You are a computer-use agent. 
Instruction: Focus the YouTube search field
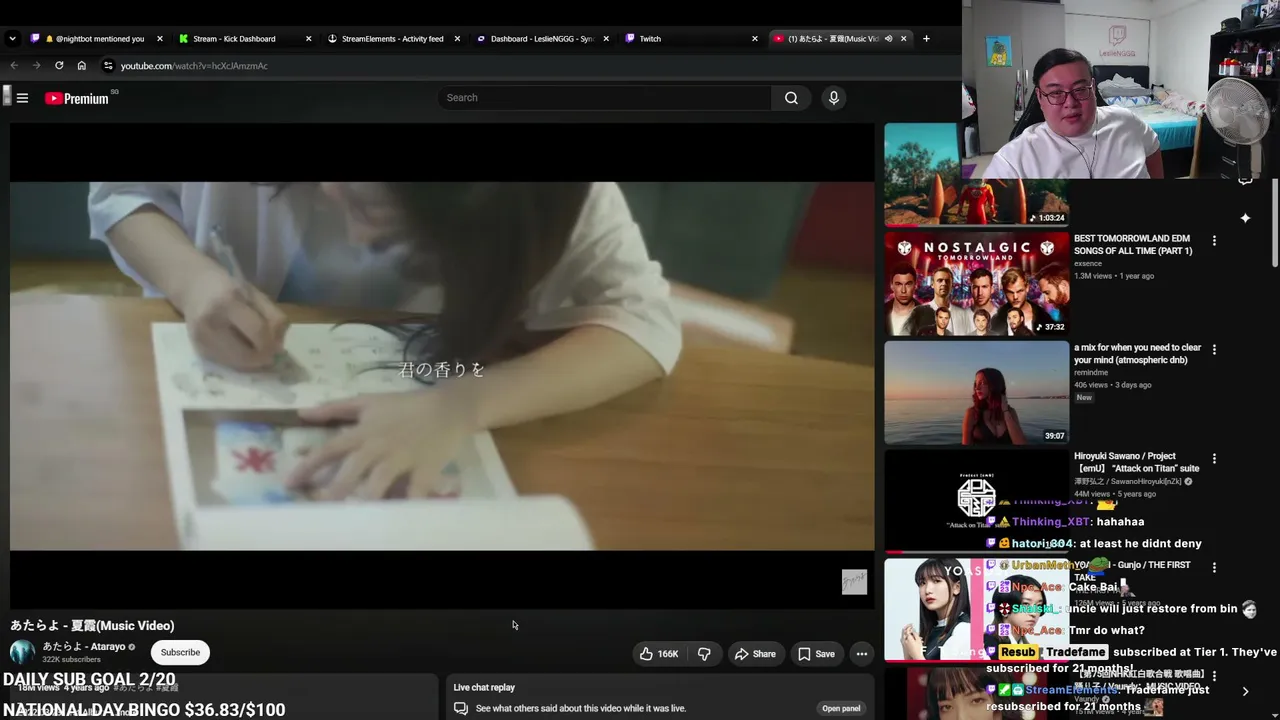pyautogui.click(x=605, y=98)
